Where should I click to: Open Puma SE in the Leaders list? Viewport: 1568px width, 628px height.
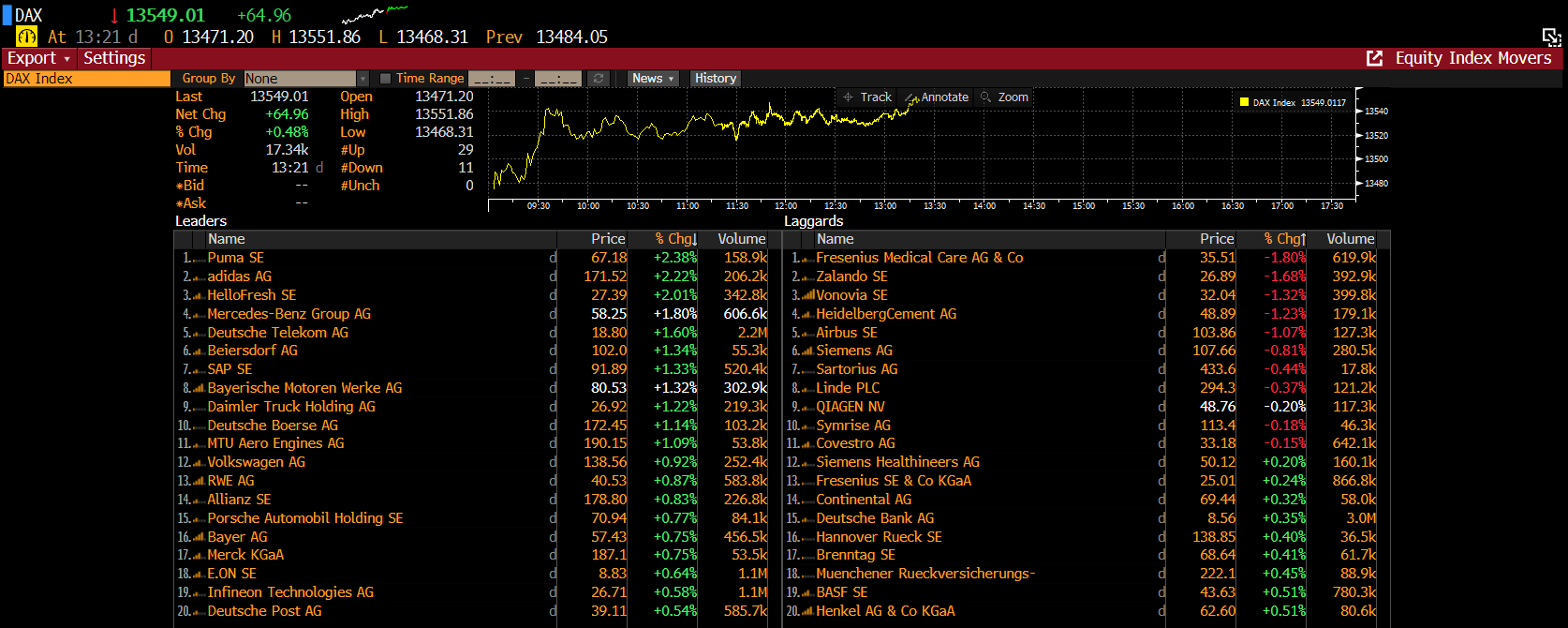click(x=235, y=258)
